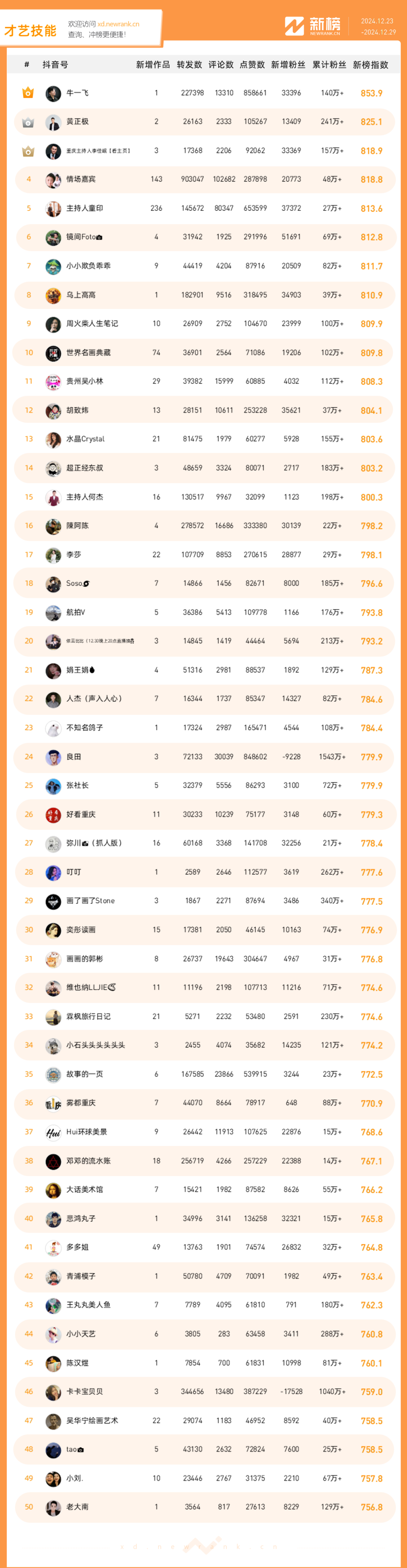Click index score 853.9
Screen dimensions: 407x1568
[x=371, y=93]
